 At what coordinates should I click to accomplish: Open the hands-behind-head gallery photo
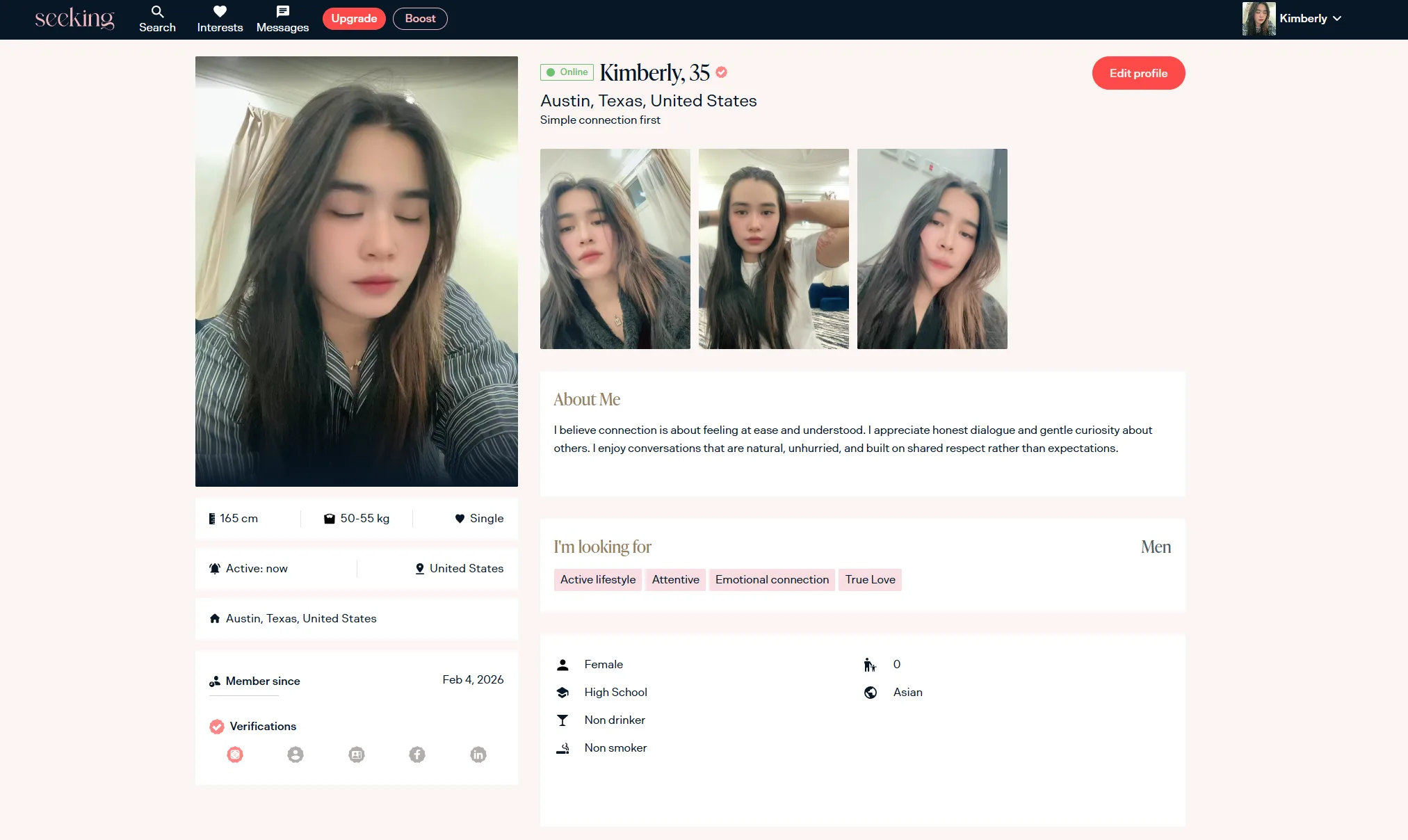click(x=774, y=249)
